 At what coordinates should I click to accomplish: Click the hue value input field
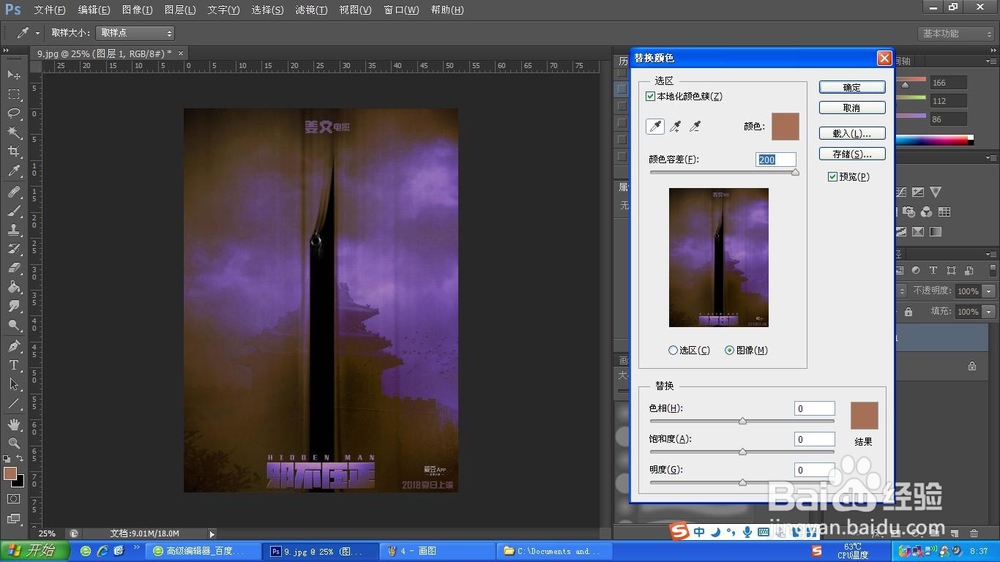814,408
